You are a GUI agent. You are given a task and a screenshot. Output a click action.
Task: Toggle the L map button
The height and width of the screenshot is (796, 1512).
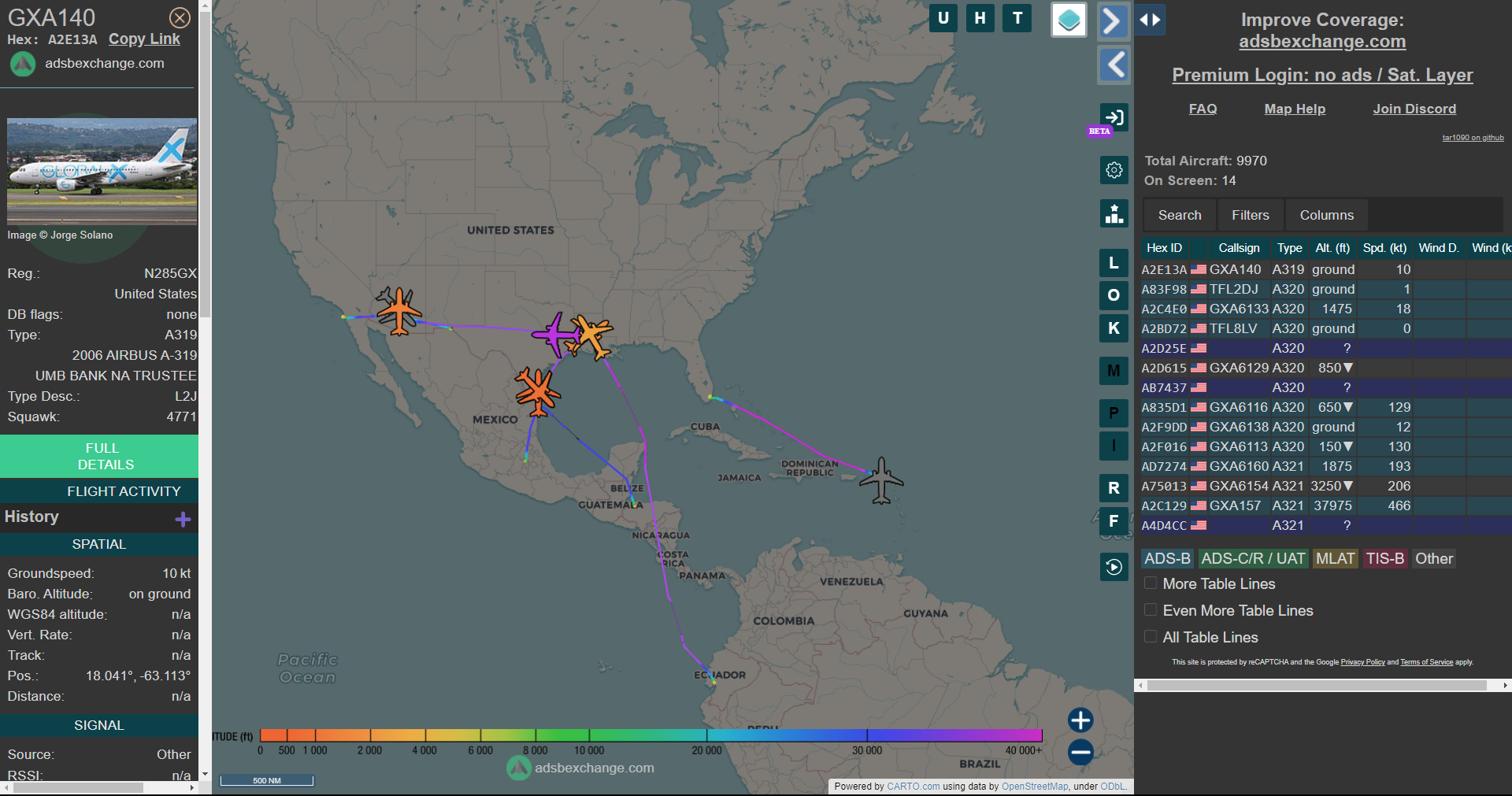(x=1114, y=263)
